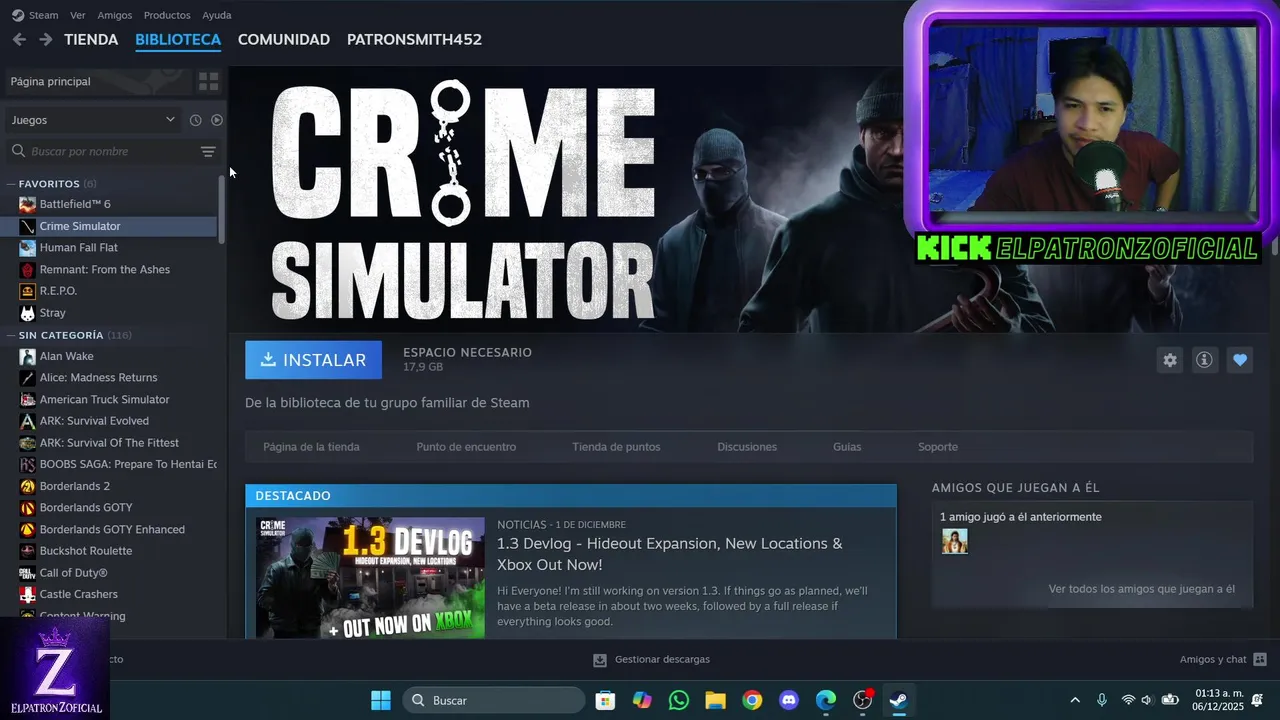Click the library list scrollbar
Image resolution: width=1280 pixels, height=720 pixels.
click(x=222, y=209)
